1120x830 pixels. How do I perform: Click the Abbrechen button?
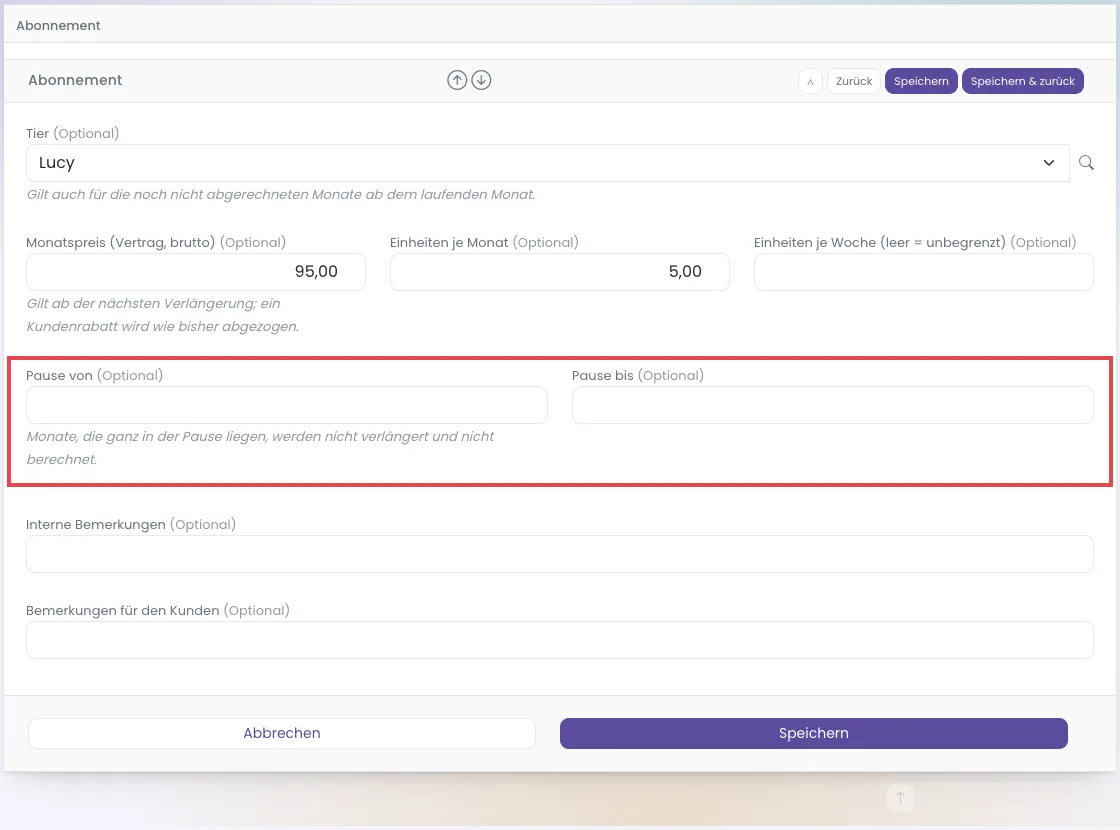click(x=281, y=734)
